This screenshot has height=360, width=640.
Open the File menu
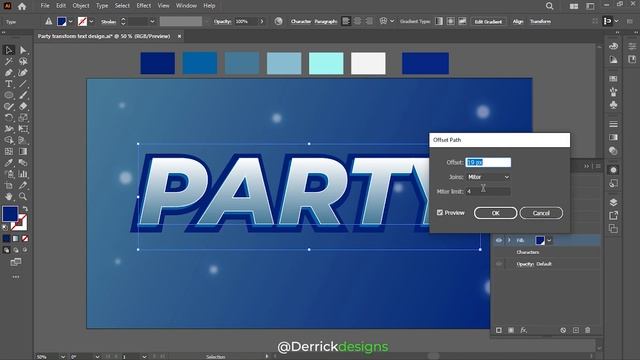point(45,6)
